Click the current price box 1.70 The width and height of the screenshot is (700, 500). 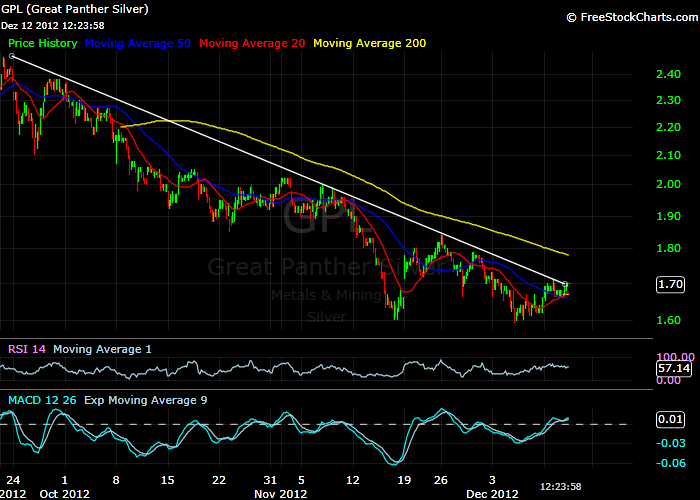click(x=670, y=284)
